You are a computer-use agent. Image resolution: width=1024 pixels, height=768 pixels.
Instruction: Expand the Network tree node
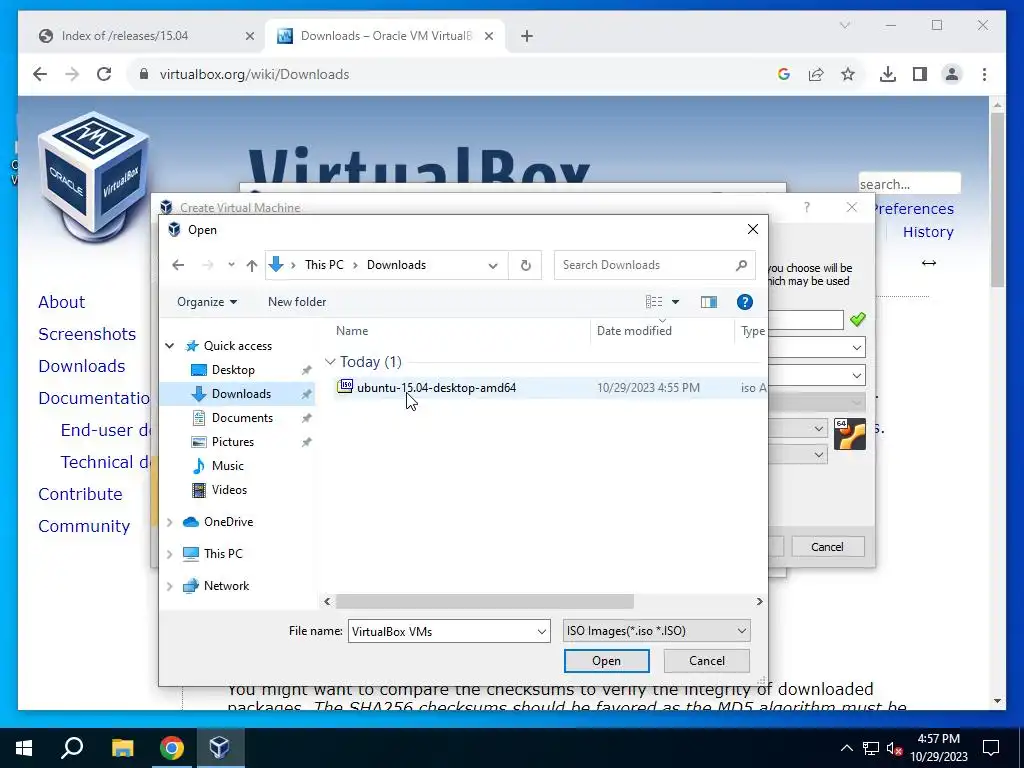pos(170,586)
